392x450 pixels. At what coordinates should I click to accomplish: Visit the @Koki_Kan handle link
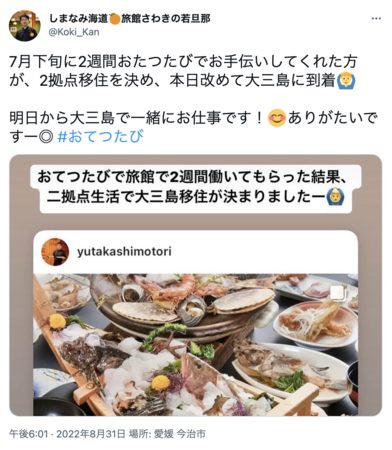point(74,32)
